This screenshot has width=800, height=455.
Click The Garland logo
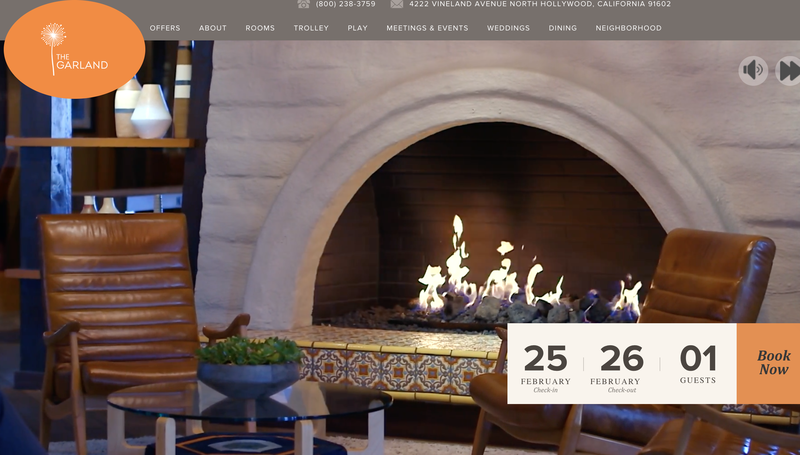(x=74, y=49)
